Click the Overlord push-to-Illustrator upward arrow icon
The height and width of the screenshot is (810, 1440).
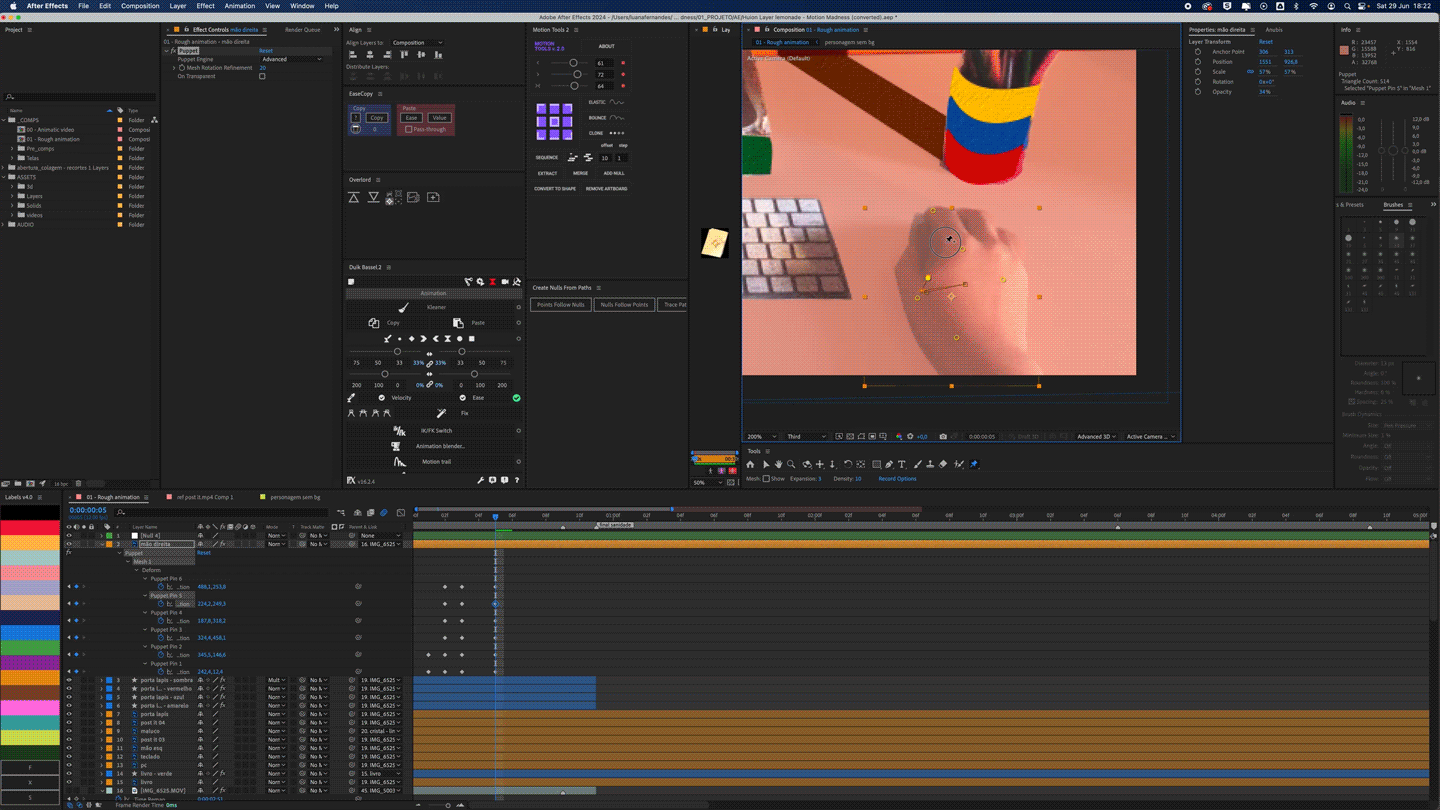pos(354,198)
